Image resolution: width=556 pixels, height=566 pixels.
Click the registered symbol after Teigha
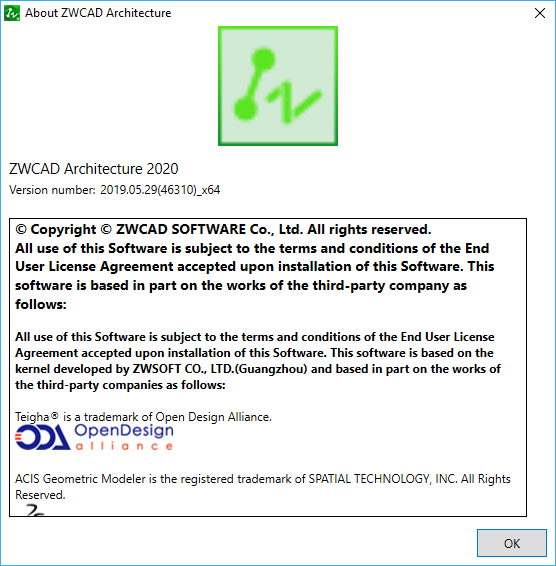click(55, 415)
